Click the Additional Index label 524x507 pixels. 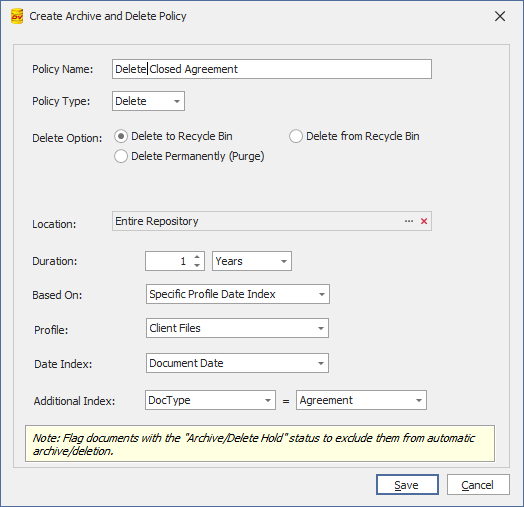click(74, 401)
